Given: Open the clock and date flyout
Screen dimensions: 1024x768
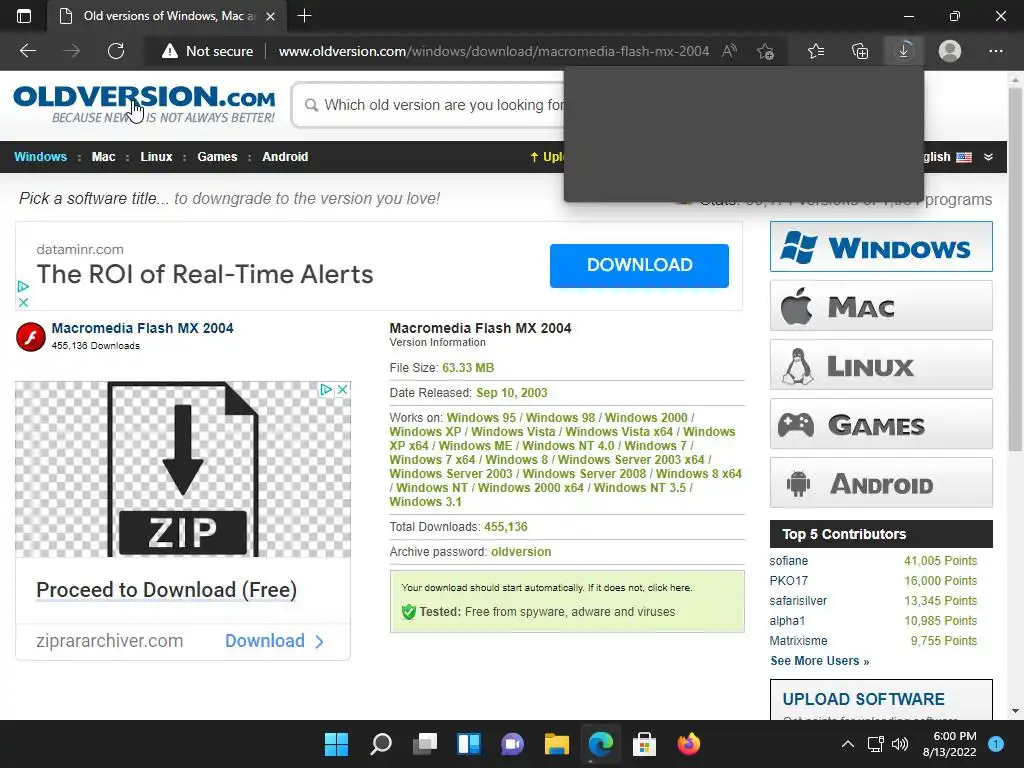Looking at the screenshot, I should coord(949,744).
